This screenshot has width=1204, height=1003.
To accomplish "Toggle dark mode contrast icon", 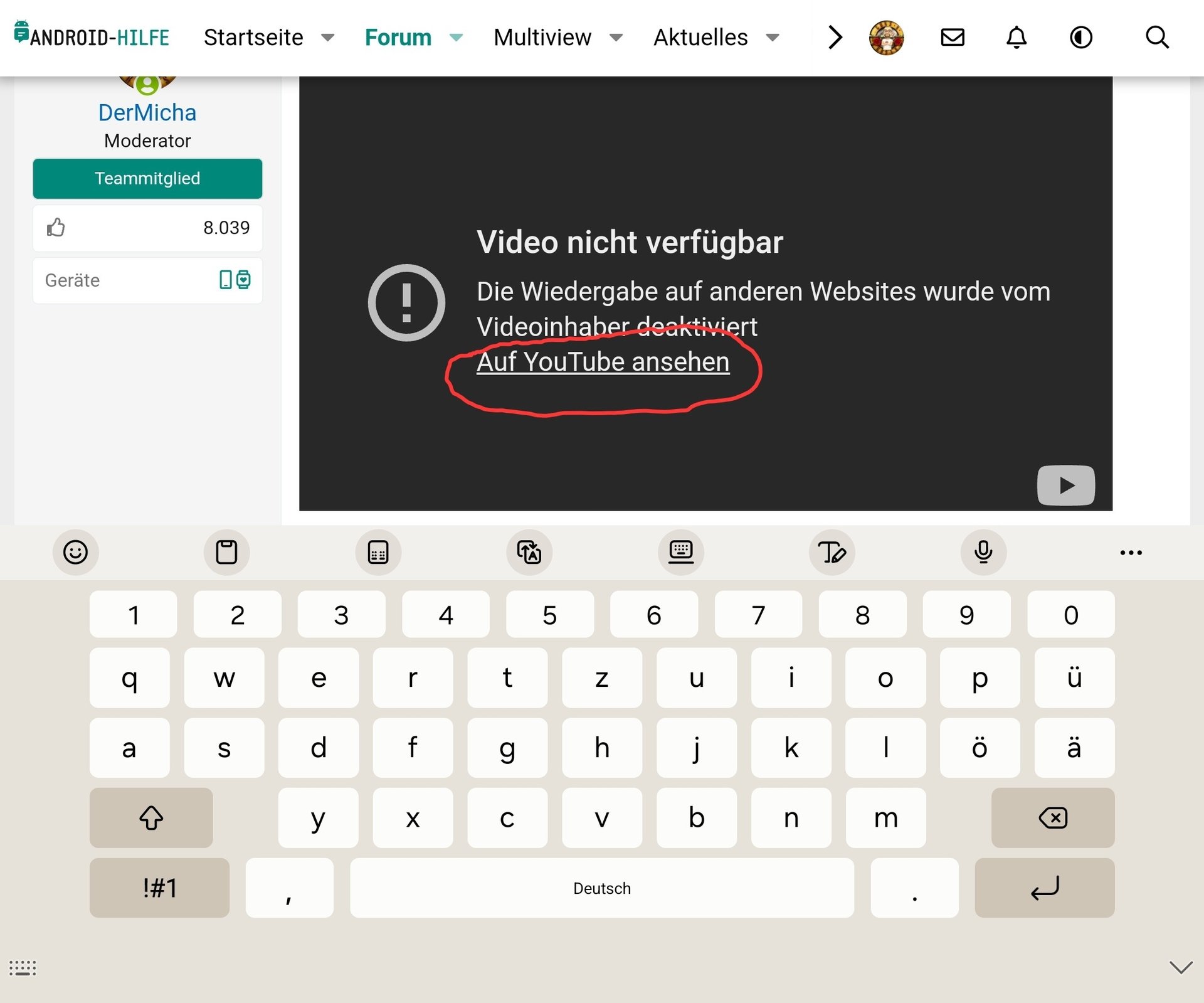I will 1081,38.
